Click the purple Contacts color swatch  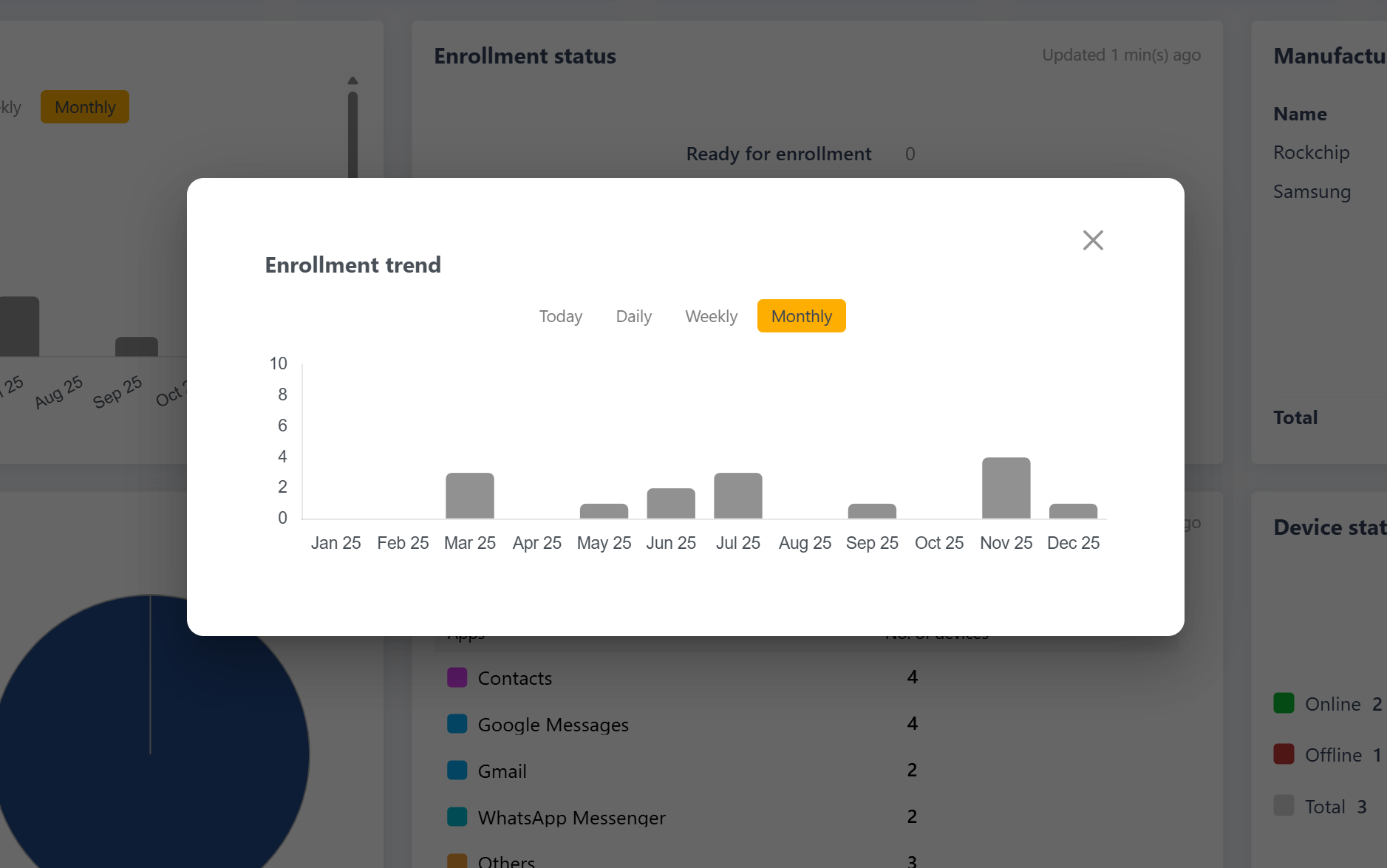pos(457,677)
